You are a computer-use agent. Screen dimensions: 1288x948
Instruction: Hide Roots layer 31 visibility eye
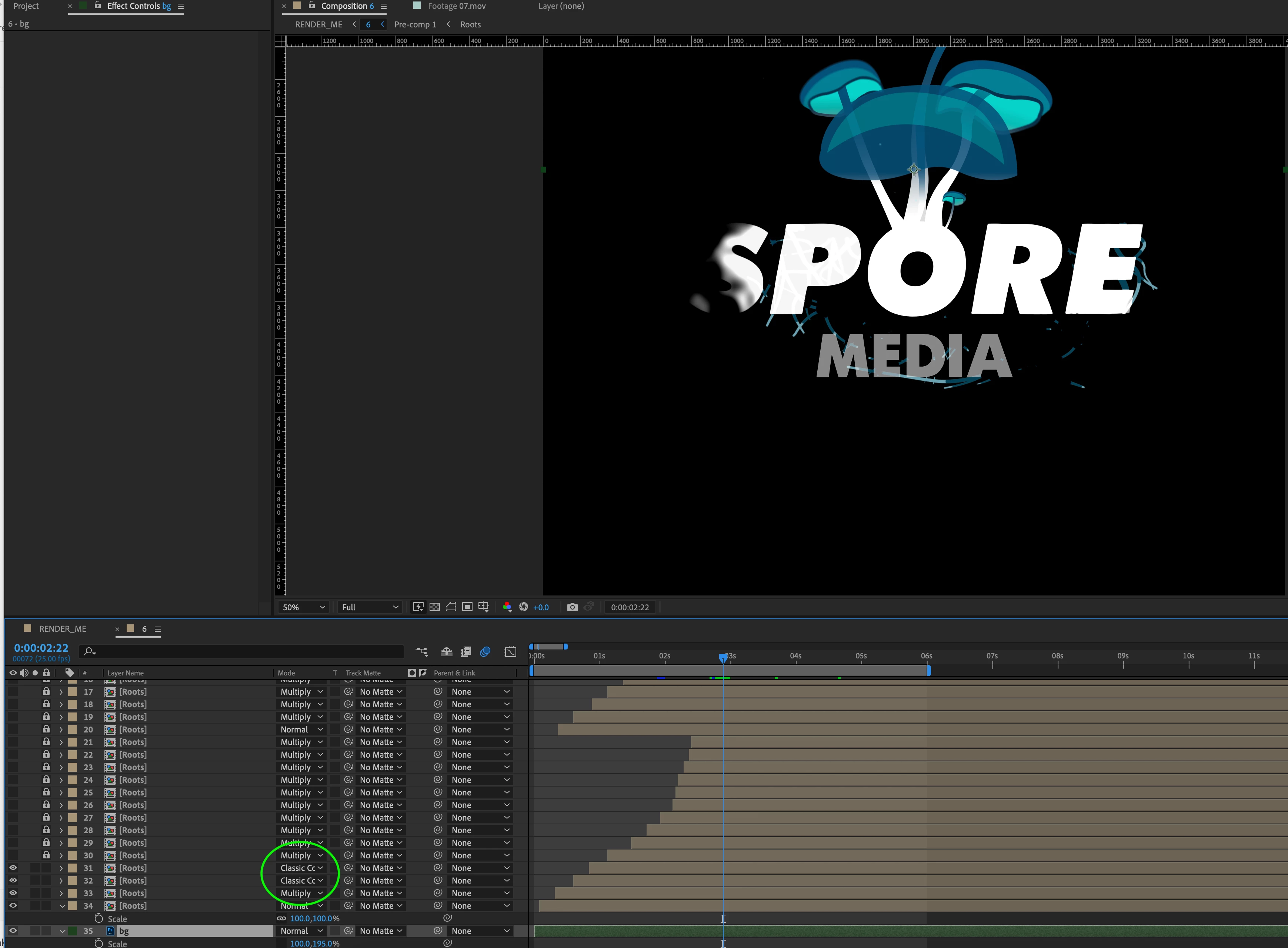13,868
